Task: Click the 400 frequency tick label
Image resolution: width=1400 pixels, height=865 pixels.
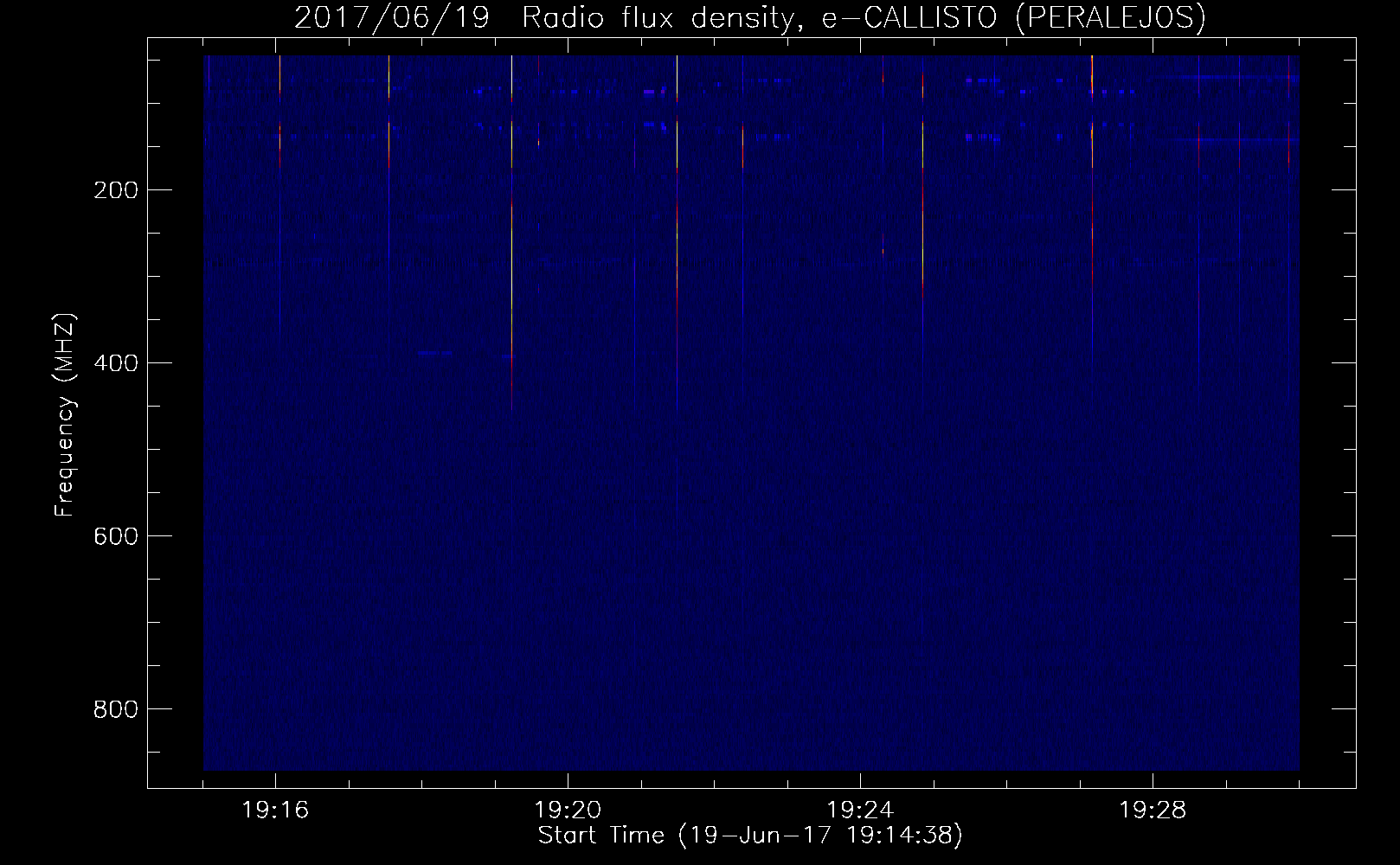Action: (x=115, y=363)
